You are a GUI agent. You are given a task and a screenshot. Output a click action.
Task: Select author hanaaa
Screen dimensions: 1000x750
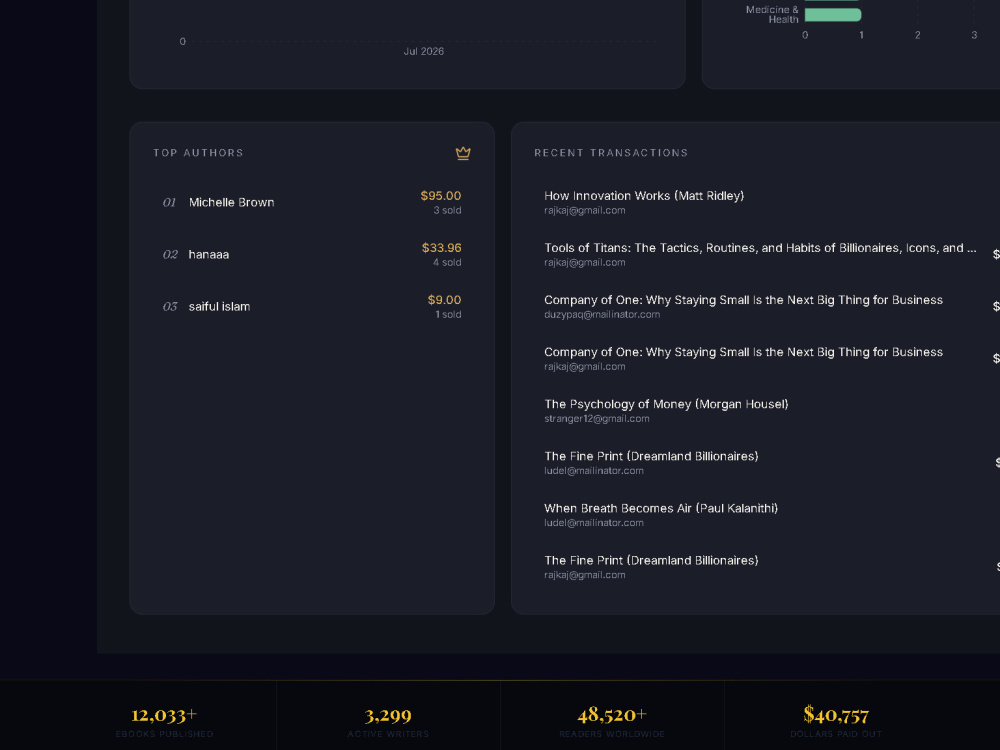coord(209,254)
